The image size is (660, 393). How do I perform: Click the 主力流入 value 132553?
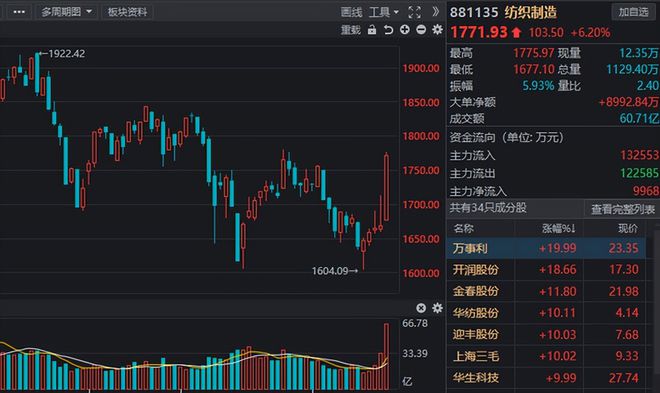pos(639,155)
